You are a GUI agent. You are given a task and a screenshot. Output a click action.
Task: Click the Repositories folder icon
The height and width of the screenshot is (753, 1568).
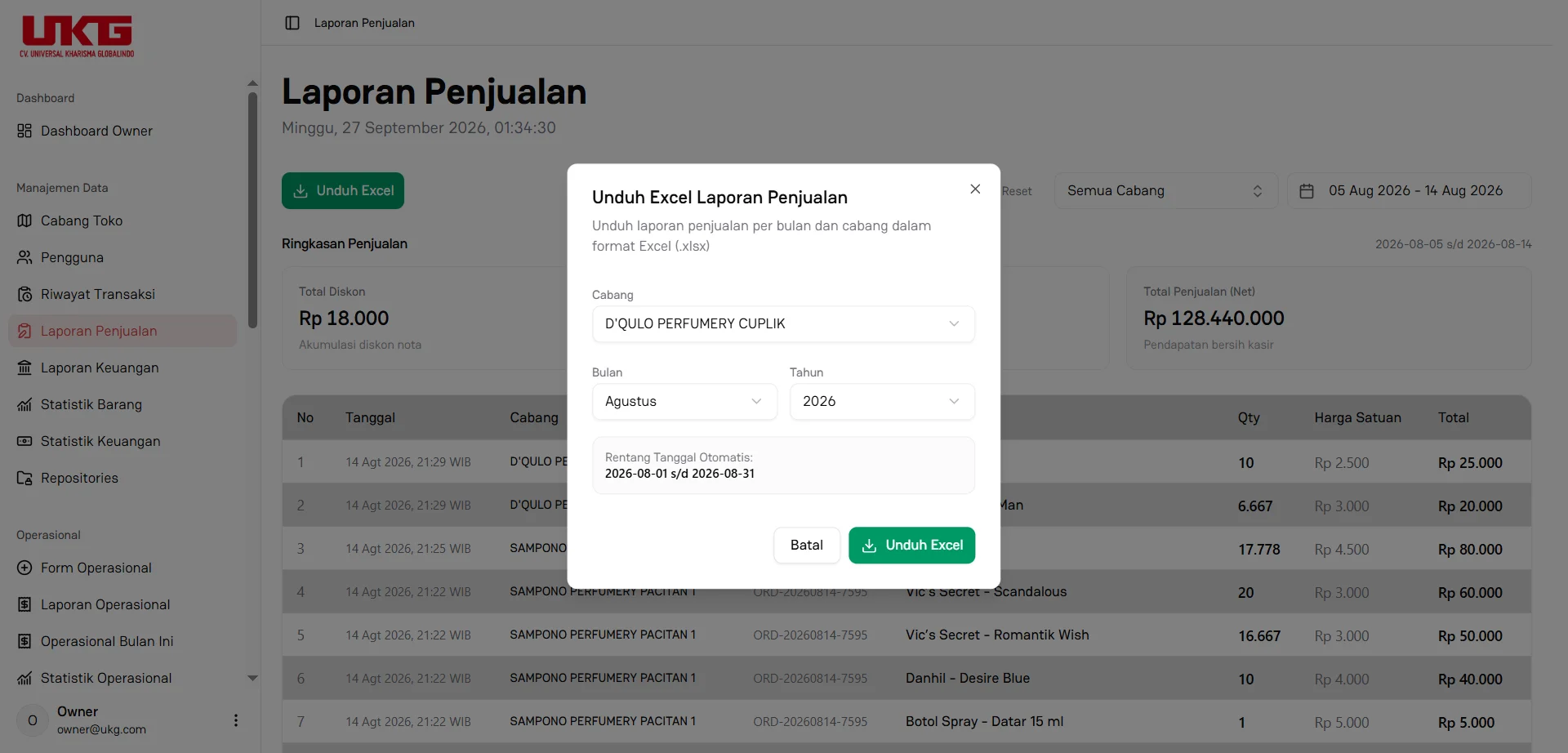tap(24, 478)
